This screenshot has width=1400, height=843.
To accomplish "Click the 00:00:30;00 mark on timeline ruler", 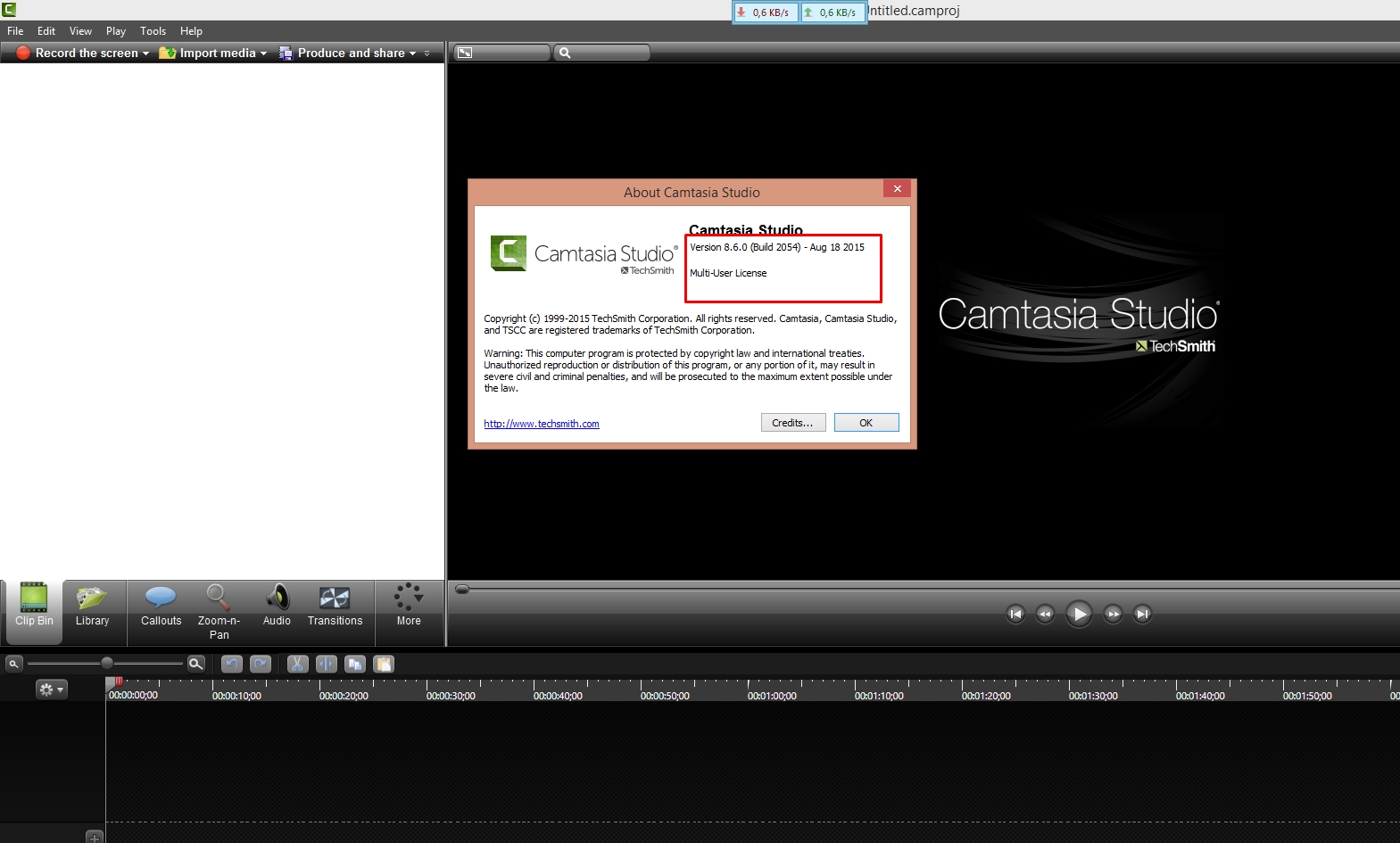I will [x=451, y=696].
